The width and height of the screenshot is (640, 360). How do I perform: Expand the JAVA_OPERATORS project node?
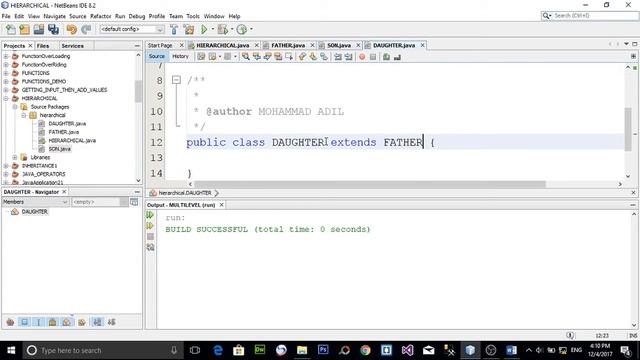tap(6, 174)
